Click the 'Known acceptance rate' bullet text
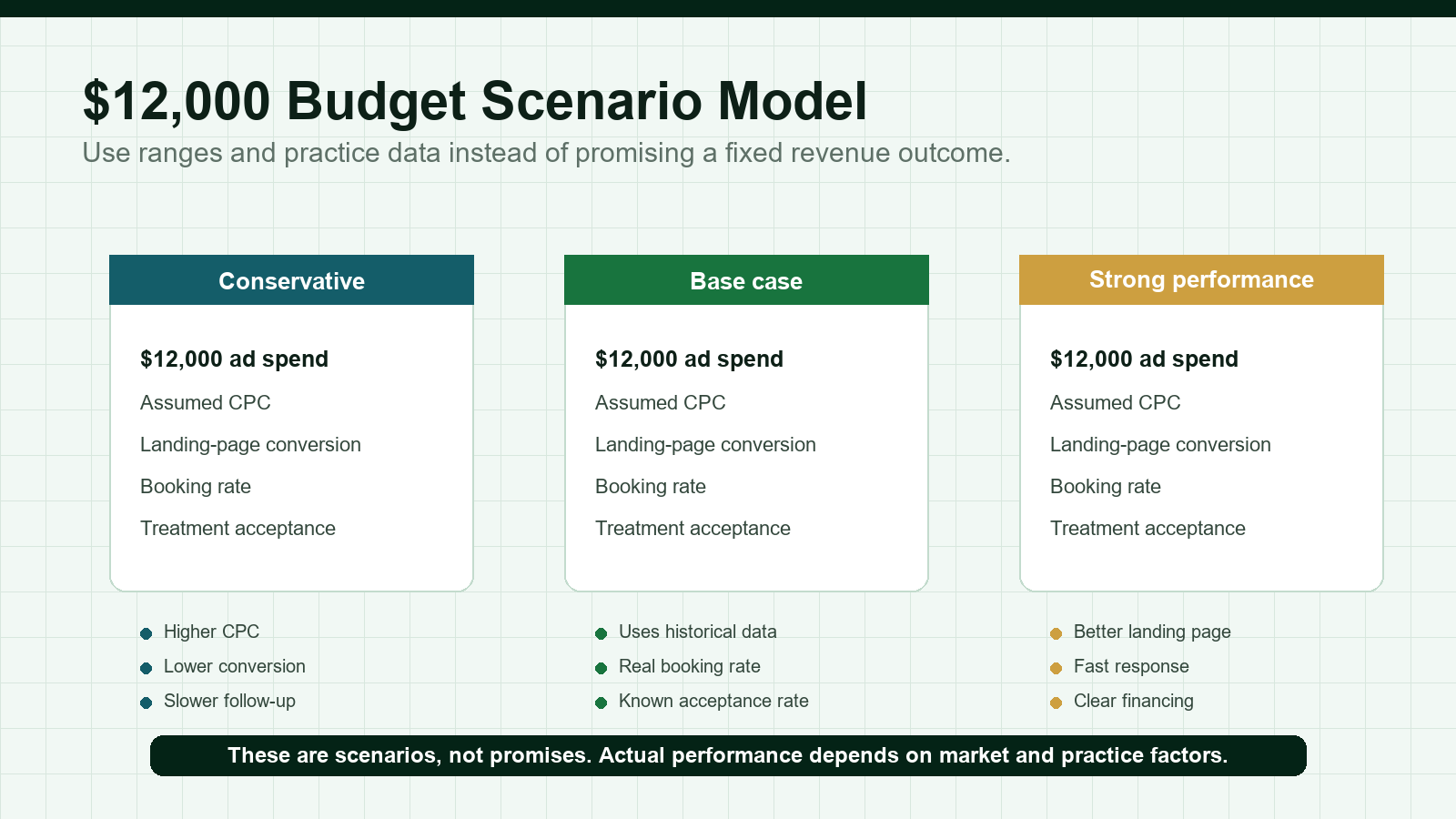Viewport: 1456px width, 819px height. pos(713,701)
